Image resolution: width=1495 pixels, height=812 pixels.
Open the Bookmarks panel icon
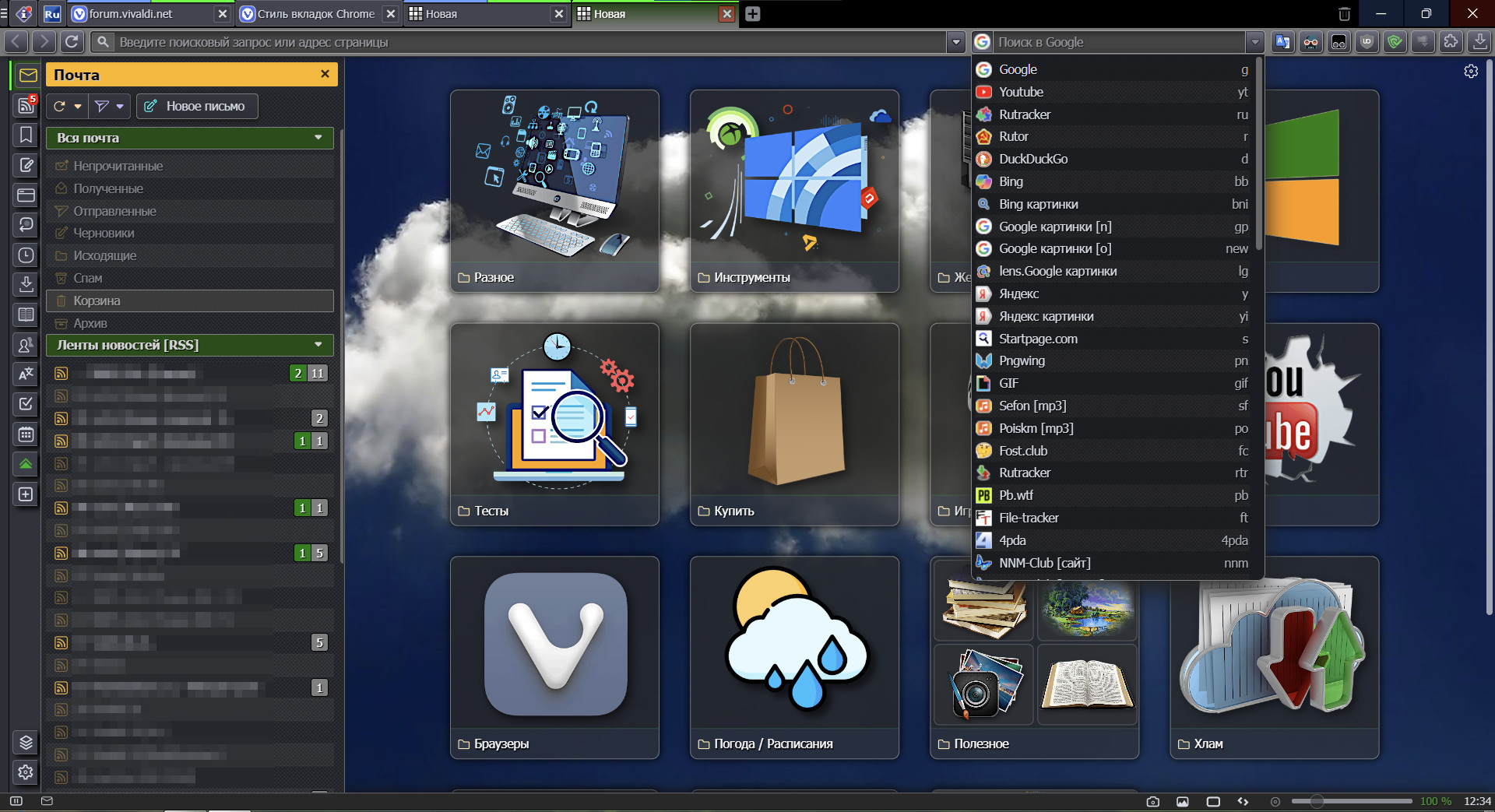[x=26, y=135]
